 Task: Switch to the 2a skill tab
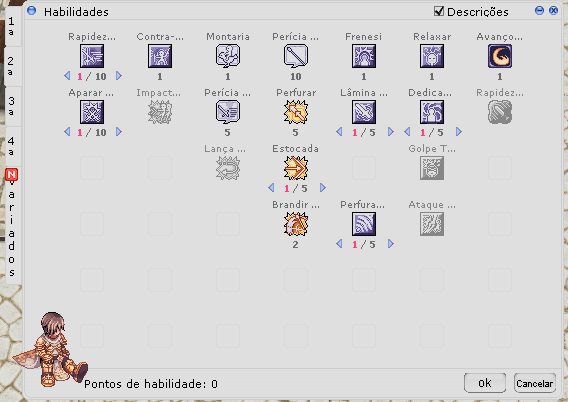[12, 66]
